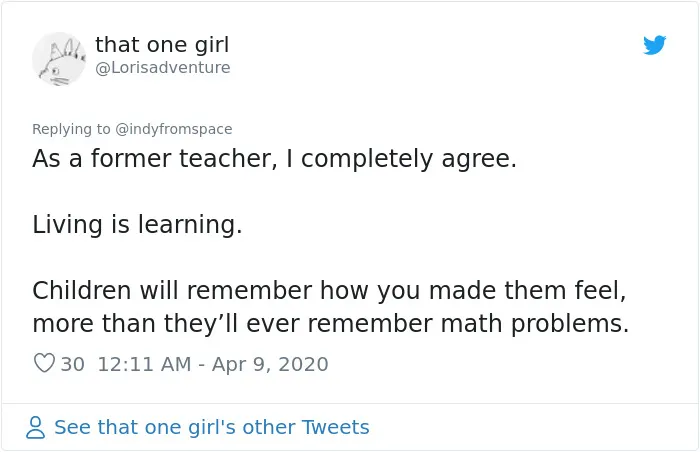
Task: Open the sketched cat profile avatar
Action: click(59, 59)
